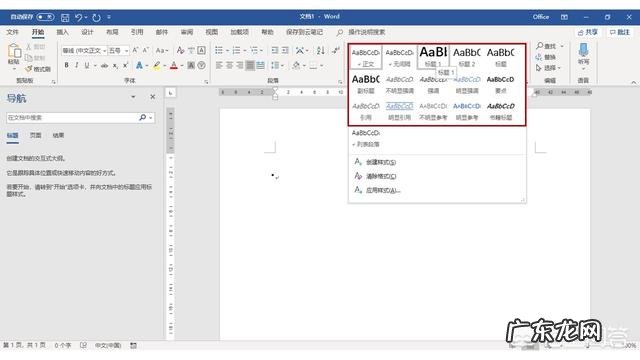Image resolution: width=640 pixels, height=360 pixels.
Task: Click the Align Right icon
Action: click(240, 65)
